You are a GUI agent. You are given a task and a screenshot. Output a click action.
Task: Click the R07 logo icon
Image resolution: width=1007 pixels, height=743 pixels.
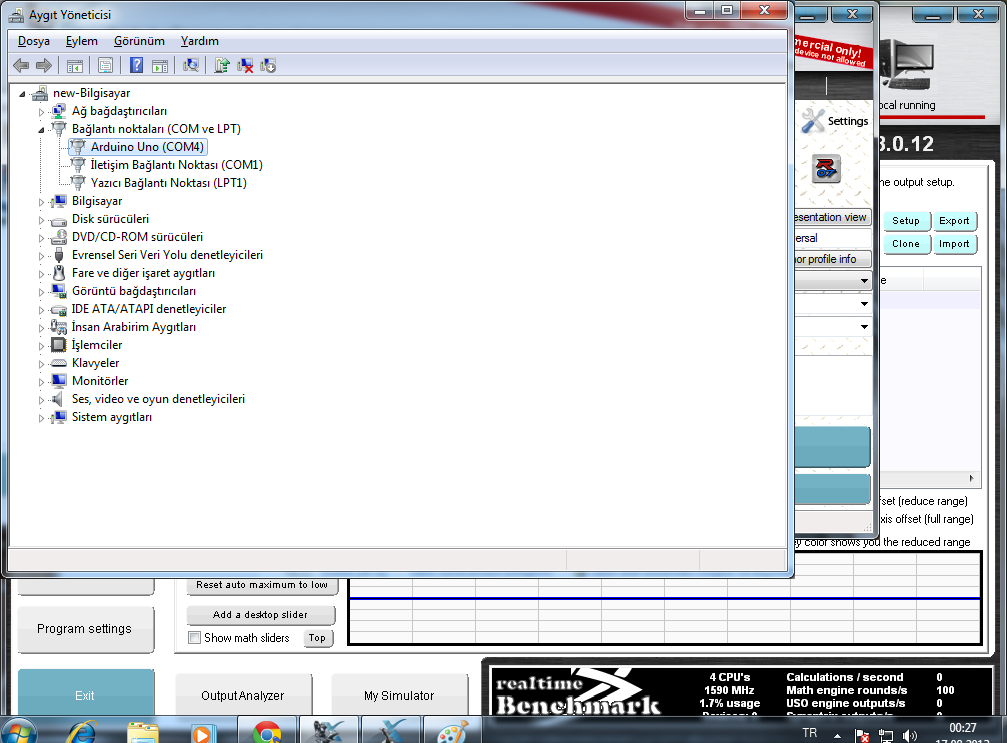826,169
